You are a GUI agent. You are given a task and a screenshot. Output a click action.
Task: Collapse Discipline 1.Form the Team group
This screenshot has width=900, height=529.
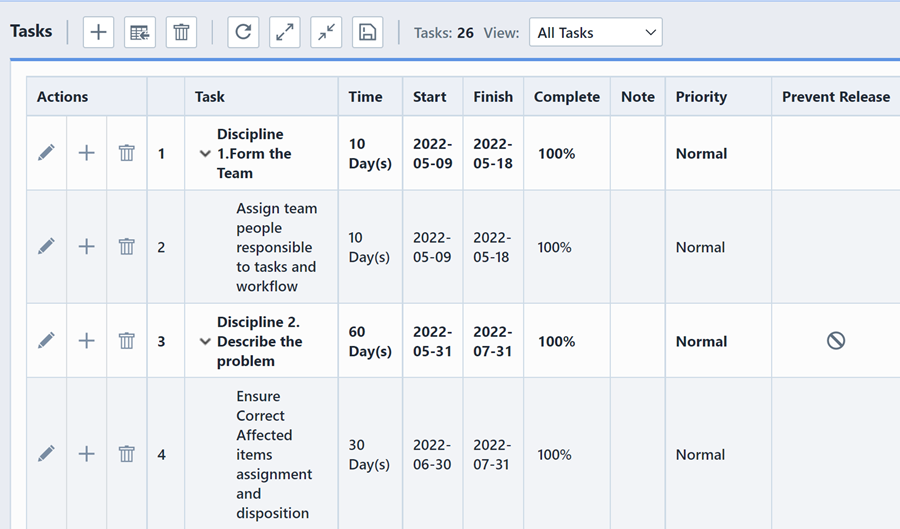[205, 154]
